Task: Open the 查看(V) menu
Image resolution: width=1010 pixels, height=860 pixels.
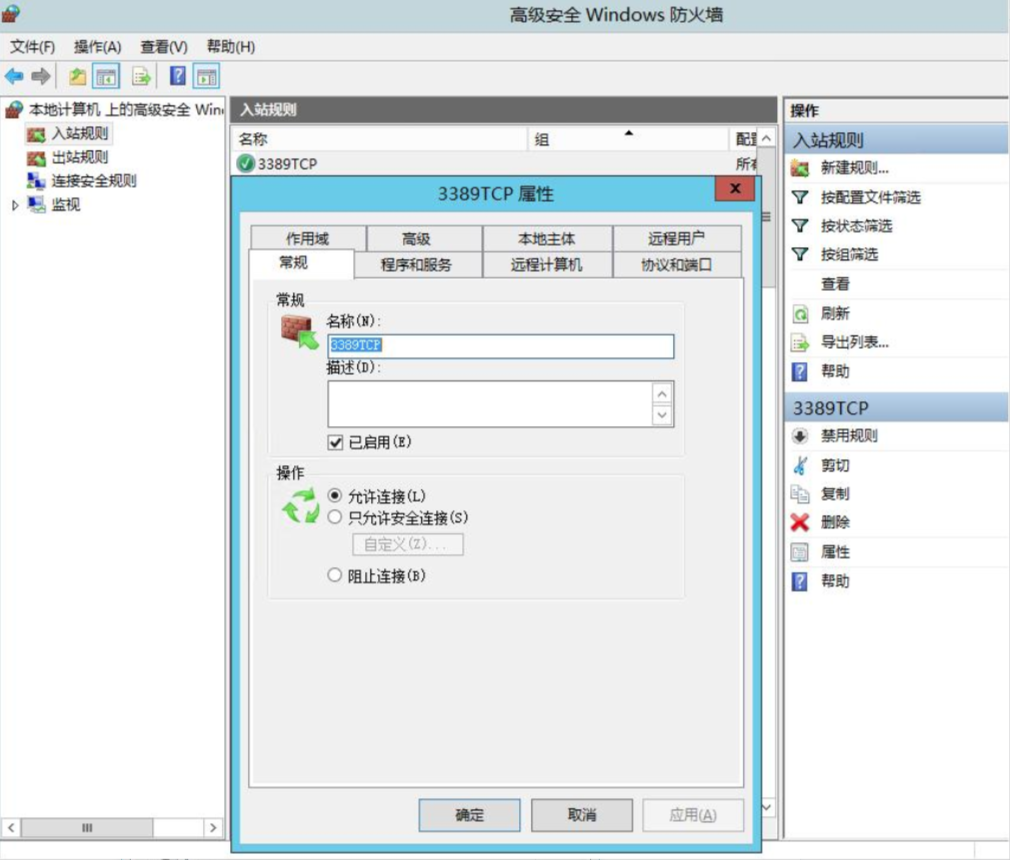Action: pos(164,47)
